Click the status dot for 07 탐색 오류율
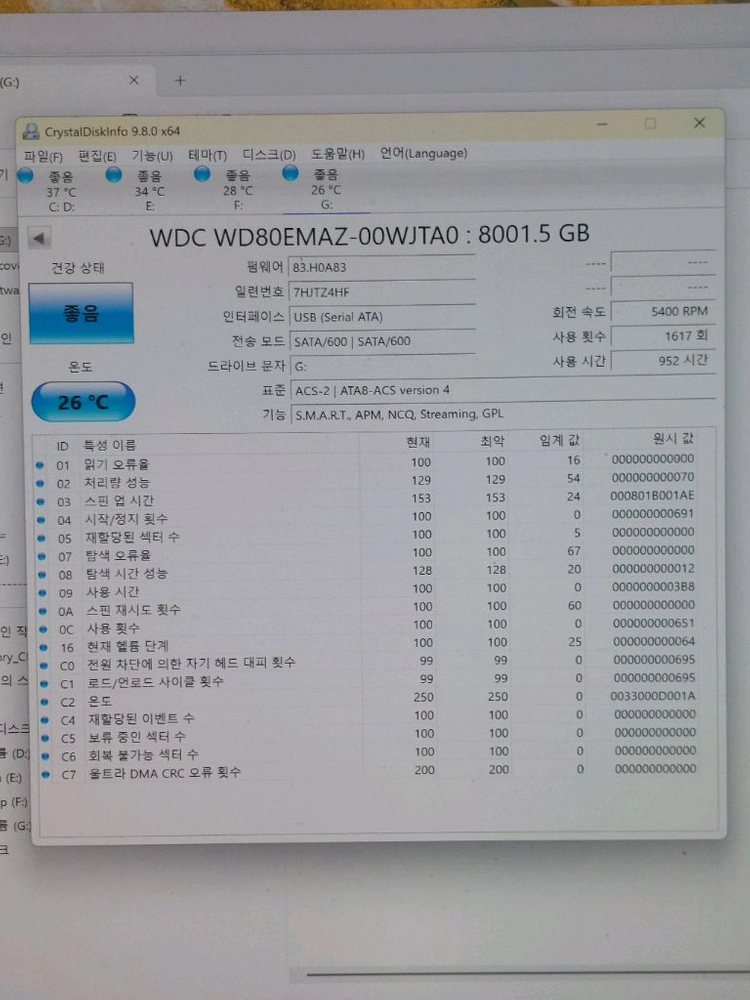The width and height of the screenshot is (750, 1000). click(41, 557)
